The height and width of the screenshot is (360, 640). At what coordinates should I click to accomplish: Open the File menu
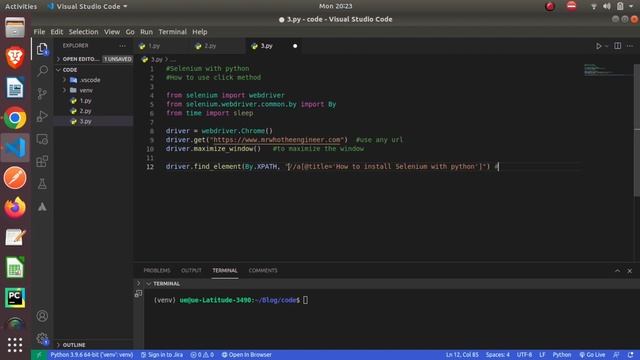pyautogui.click(x=39, y=32)
